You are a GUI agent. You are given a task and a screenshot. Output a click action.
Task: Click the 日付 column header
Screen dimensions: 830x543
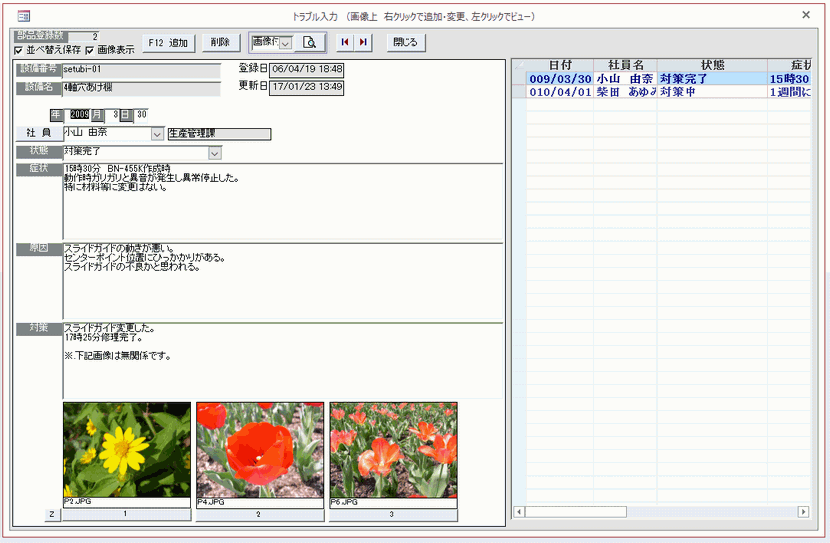[560, 65]
